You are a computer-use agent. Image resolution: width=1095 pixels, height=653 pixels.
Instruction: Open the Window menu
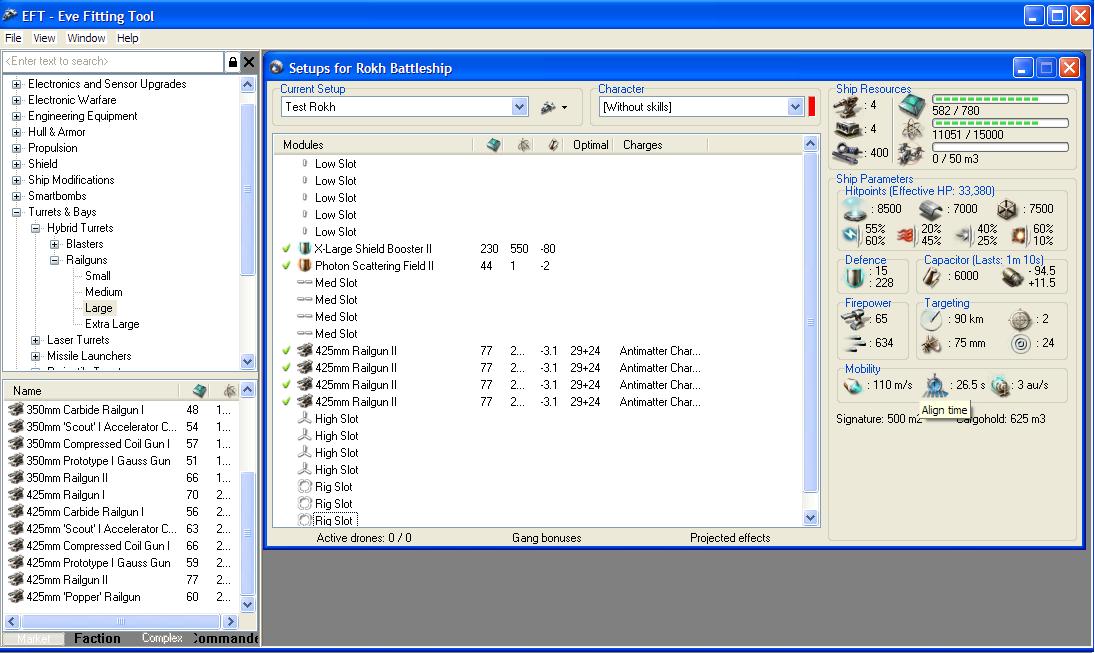(86, 38)
